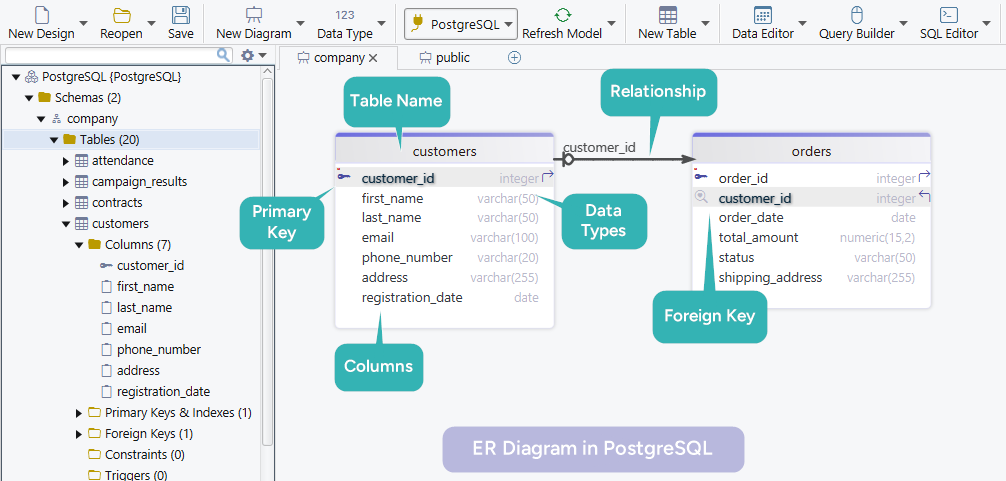The image size is (1006, 481).
Task: Click the customer_id key icon in the tree
Action: coord(106,266)
